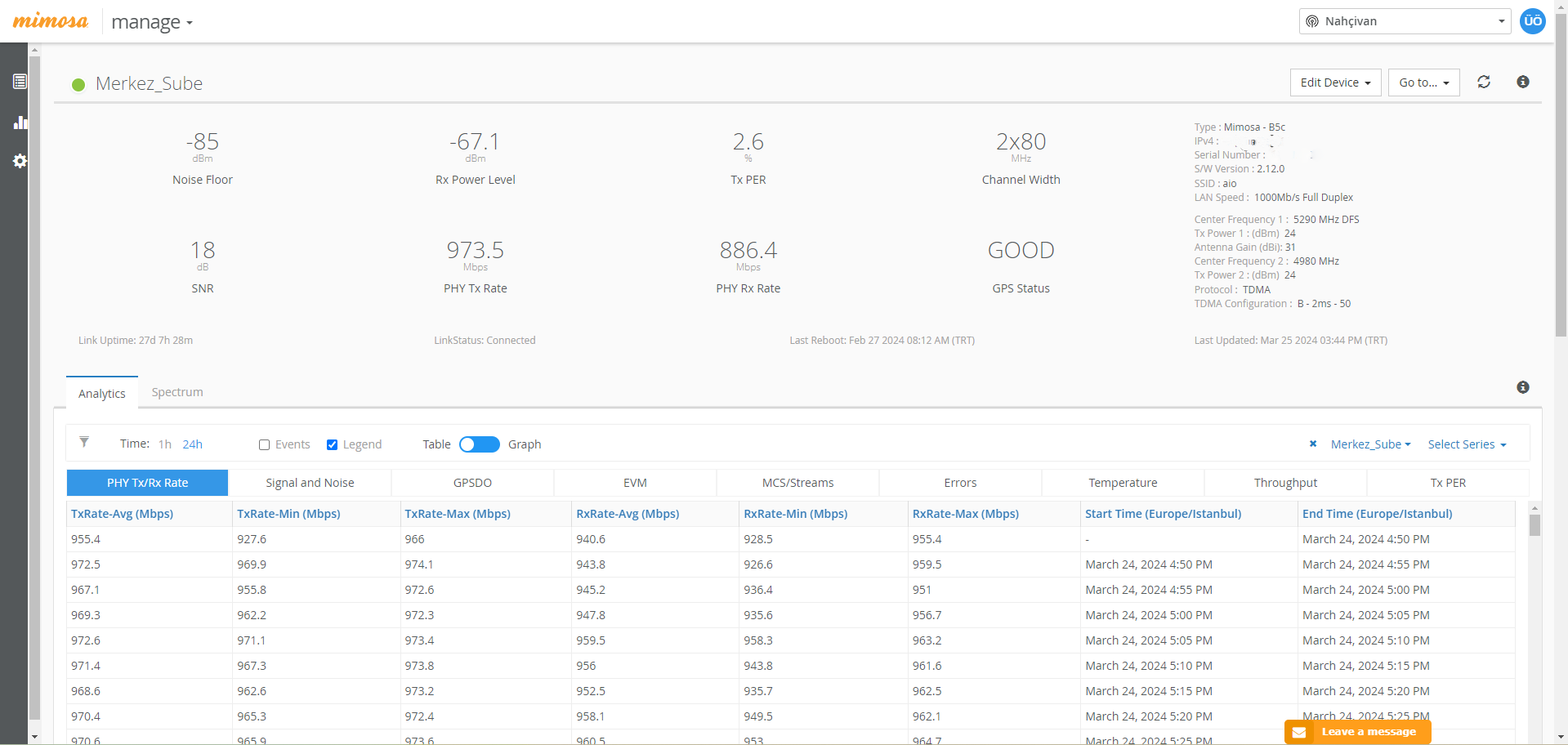1568x745 pixels.
Task: Expand the Edit Device dropdown
Action: (1335, 83)
